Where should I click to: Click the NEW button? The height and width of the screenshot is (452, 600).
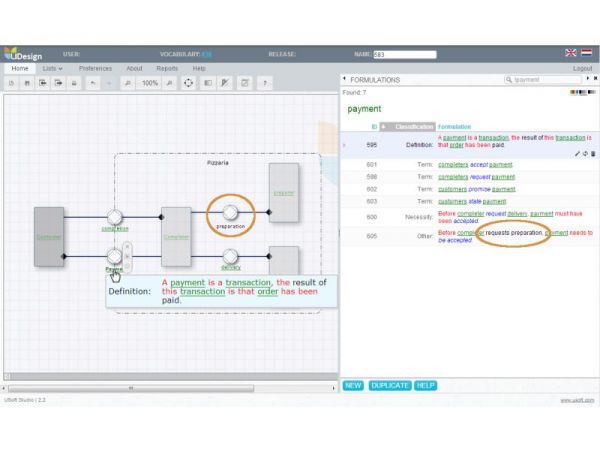click(353, 385)
